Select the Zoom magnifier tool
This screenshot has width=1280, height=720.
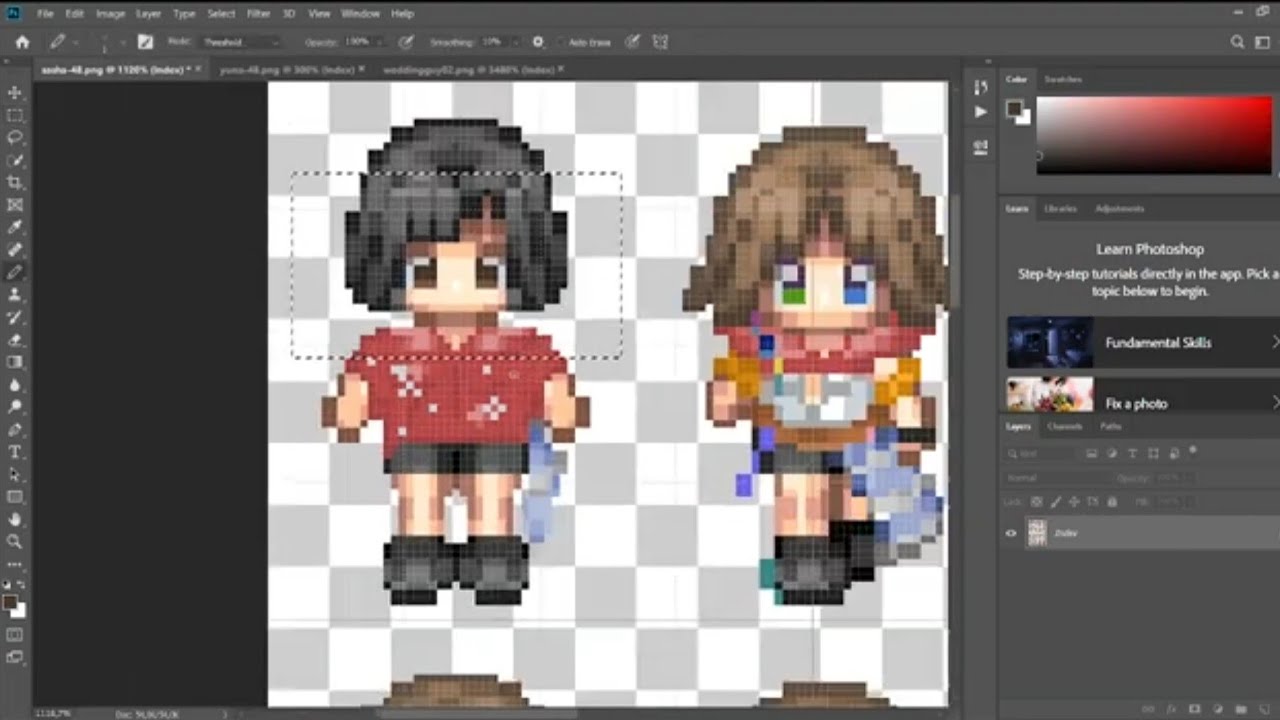[x=15, y=541]
